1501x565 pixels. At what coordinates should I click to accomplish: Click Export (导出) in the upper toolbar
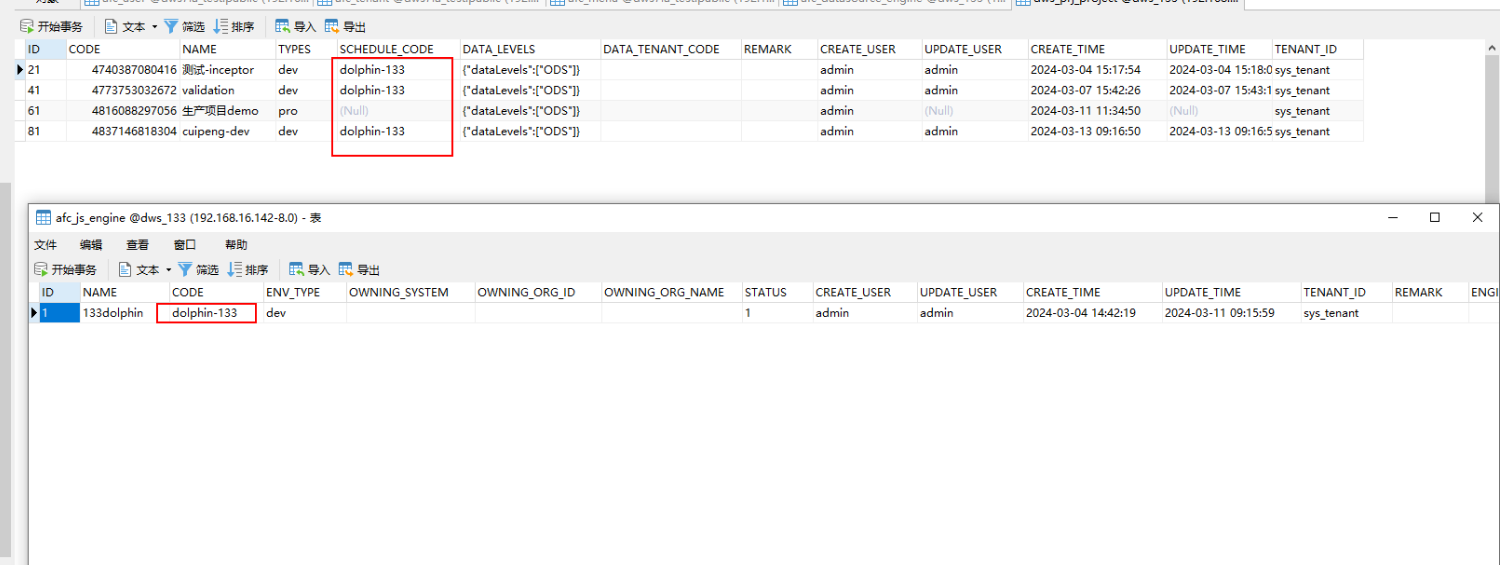345,27
